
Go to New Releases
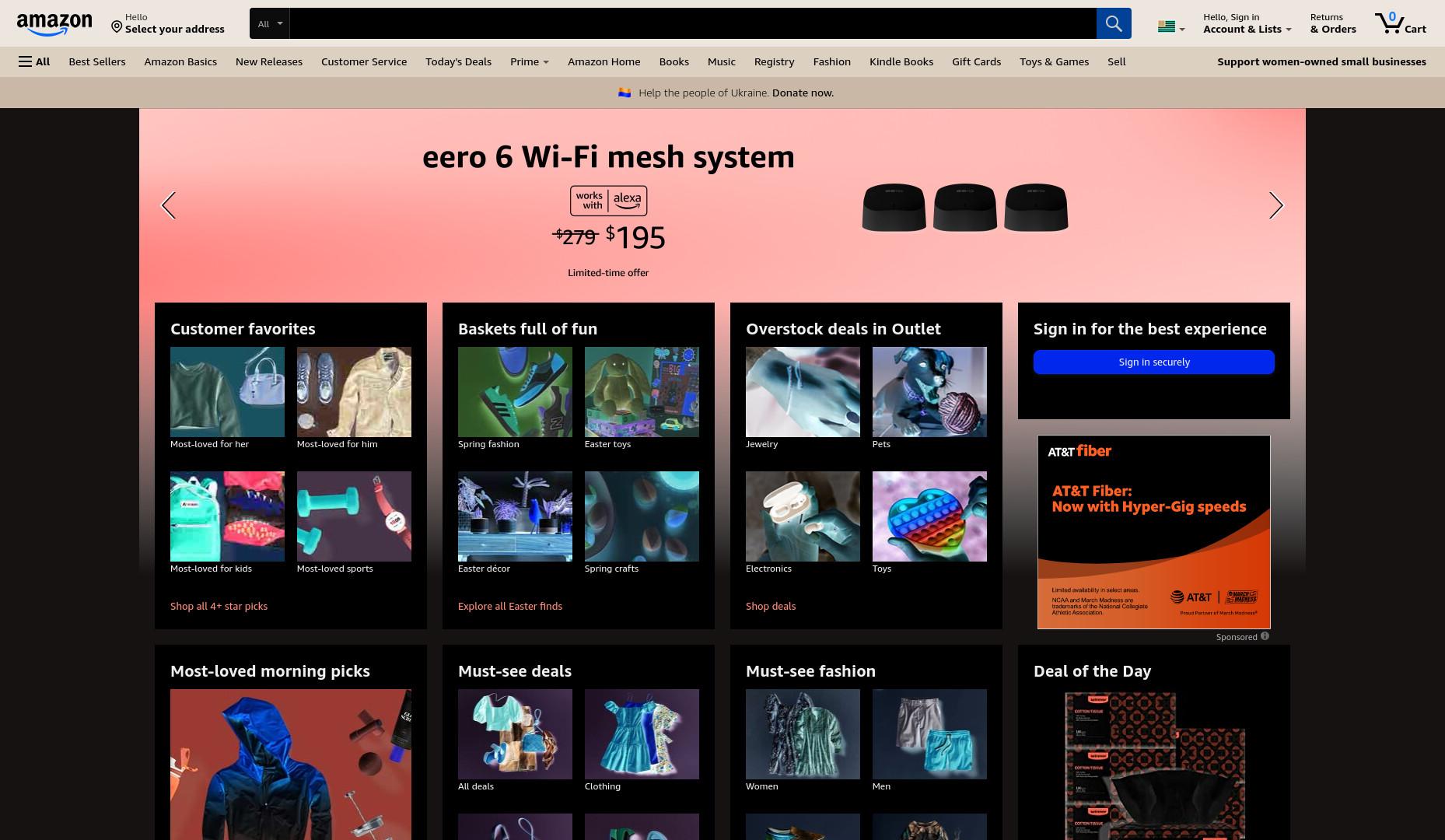click(x=269, y=61)
